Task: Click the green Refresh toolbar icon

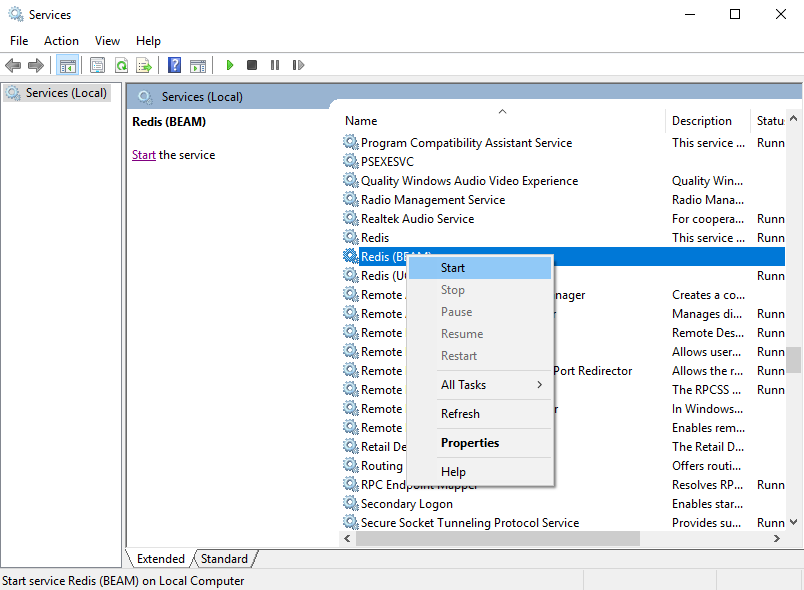Action: [x=121, y=65]
